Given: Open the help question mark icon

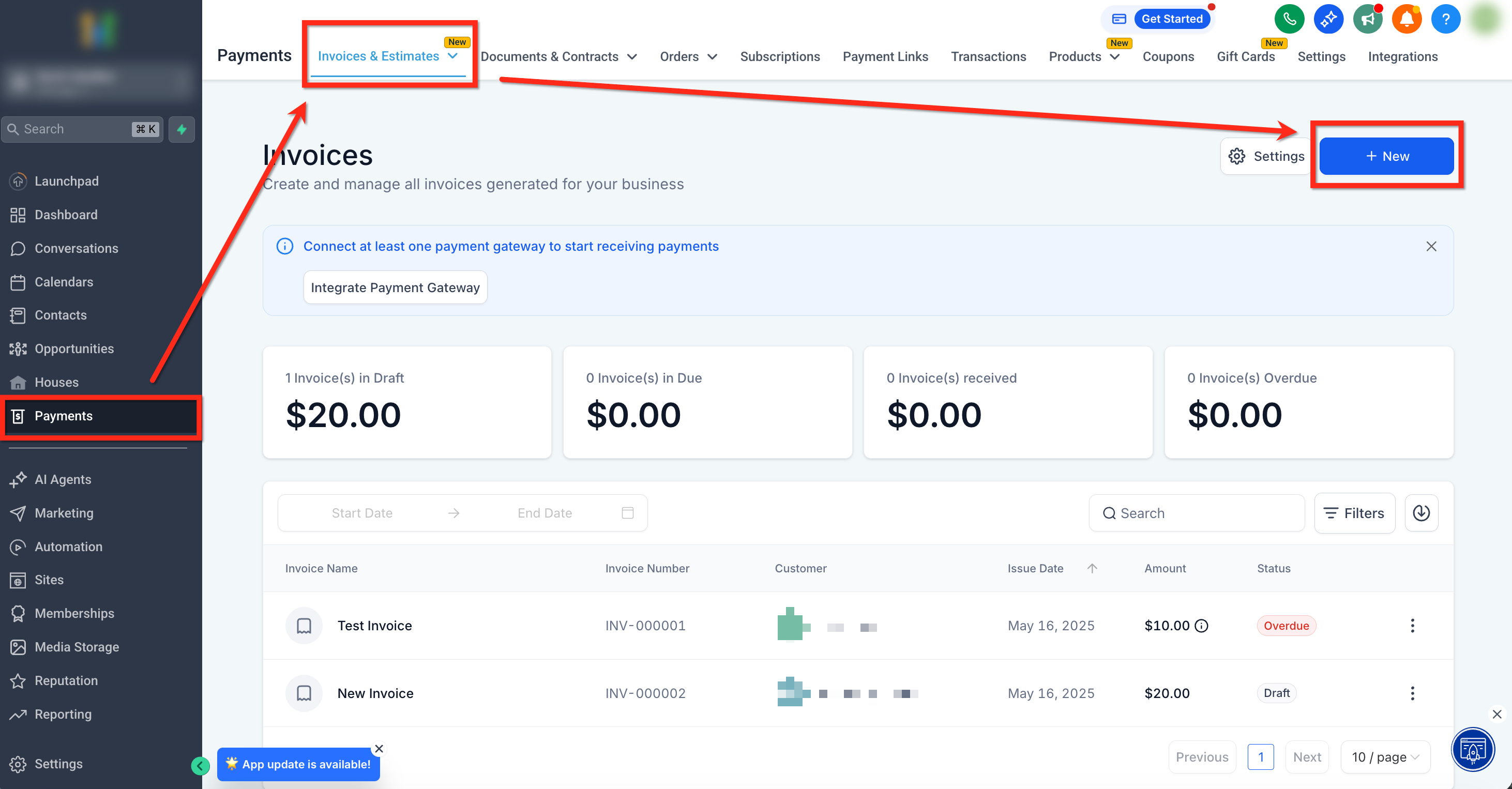Looking at the screenshot, I should 1445,19.
